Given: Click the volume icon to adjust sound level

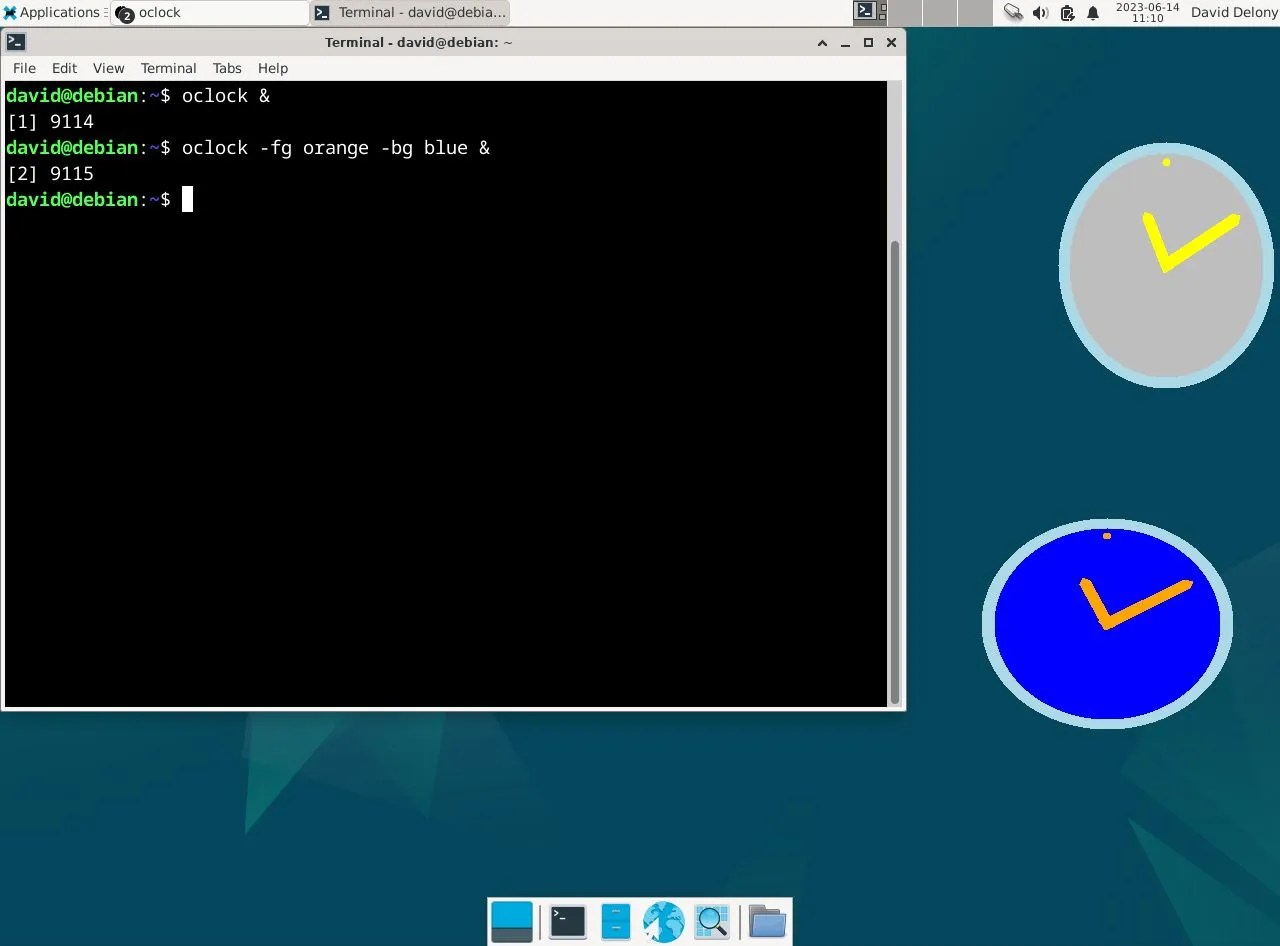Looking at the screenshot, I should click(1040, 14).
